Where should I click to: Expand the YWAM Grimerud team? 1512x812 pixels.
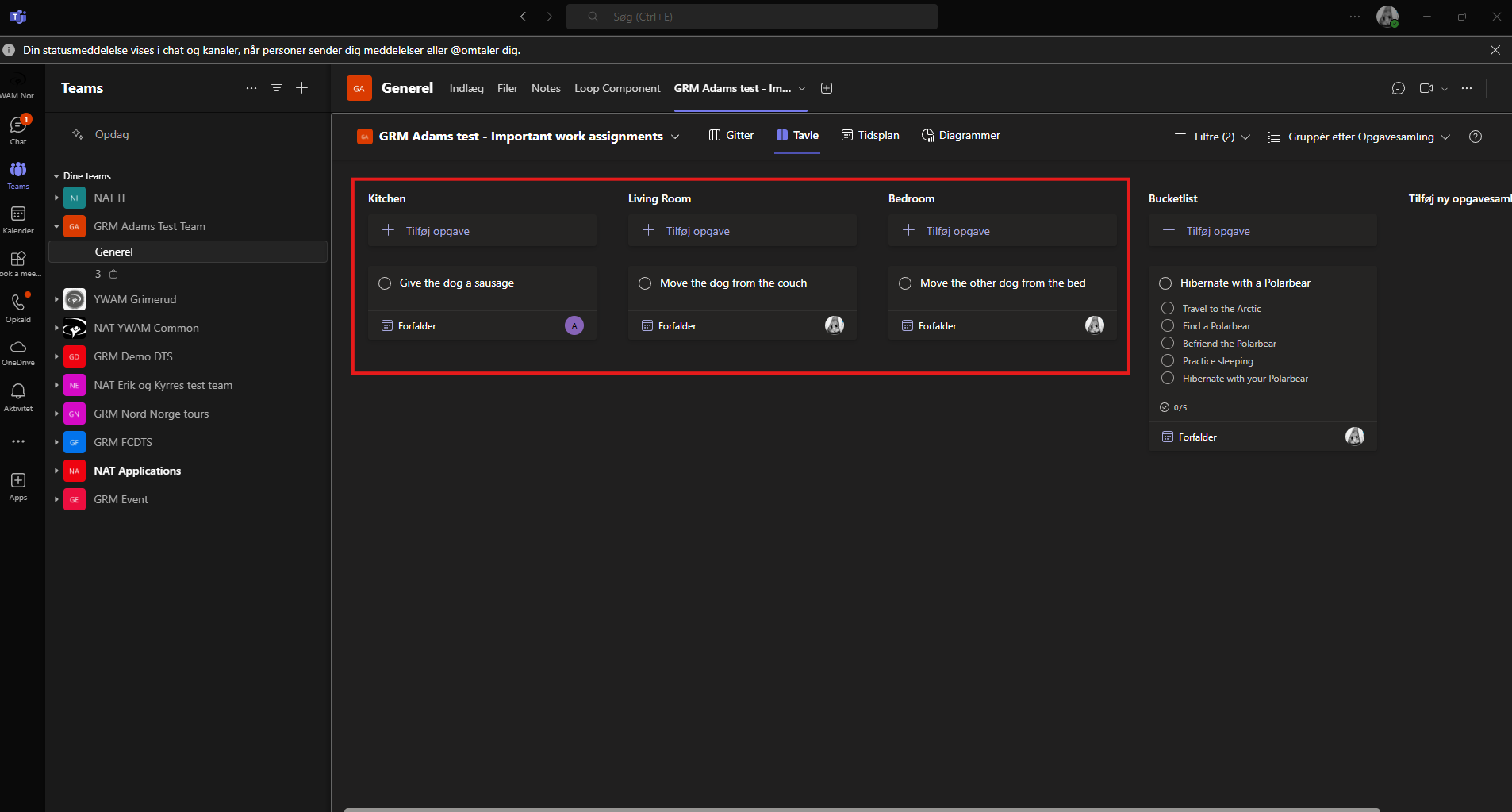(x=56, y=299)
